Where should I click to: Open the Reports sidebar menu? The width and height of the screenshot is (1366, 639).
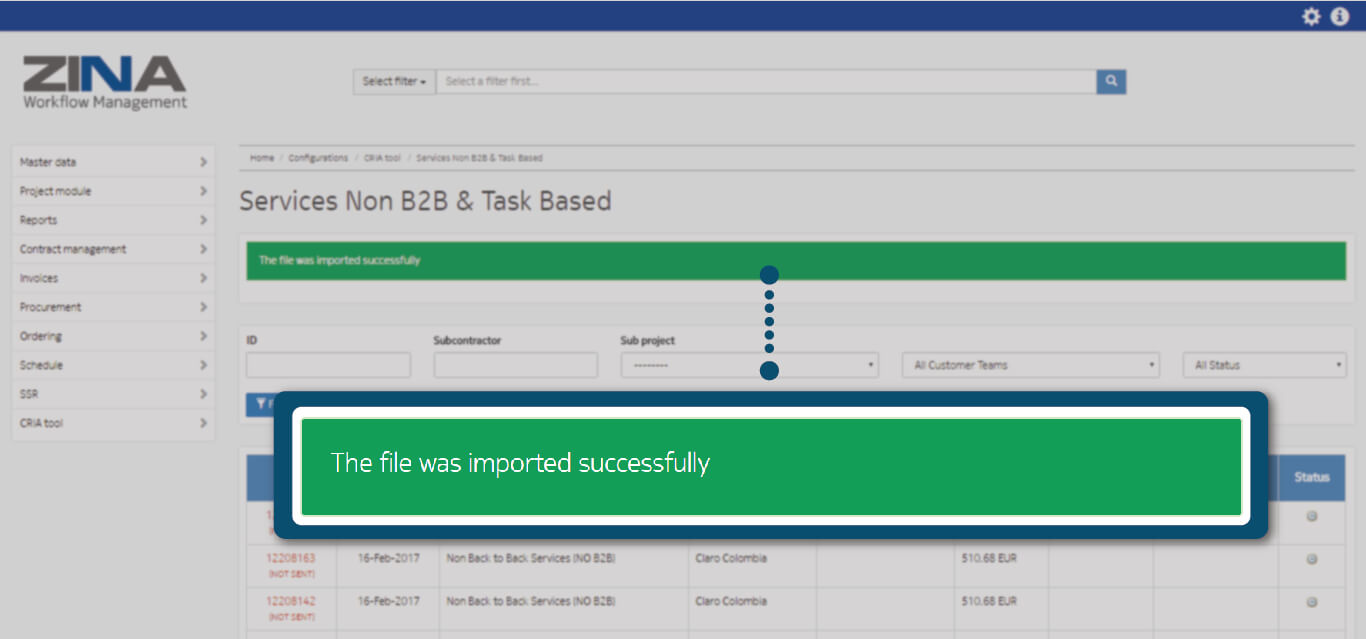point(113,220)
